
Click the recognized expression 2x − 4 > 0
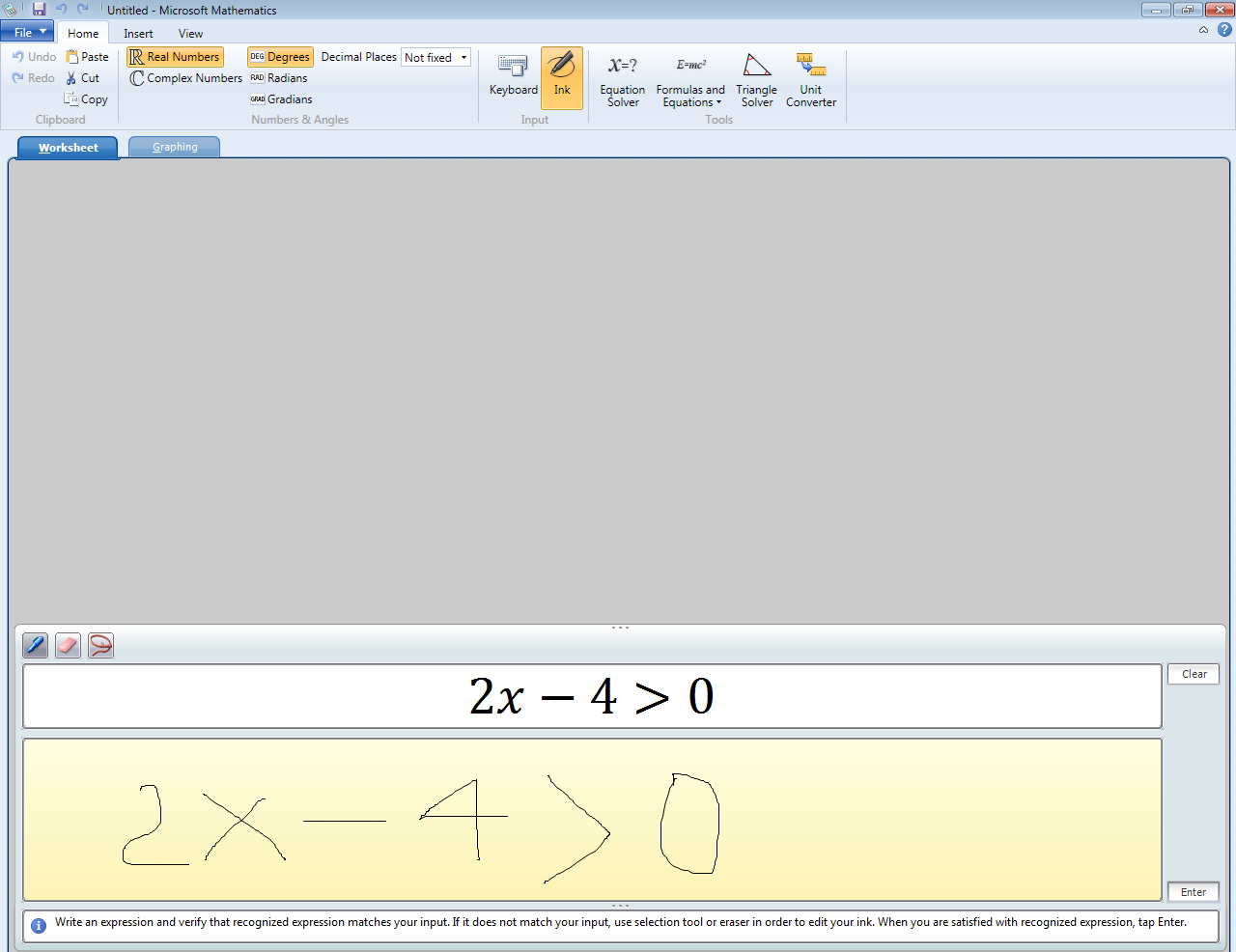(592, 696)
